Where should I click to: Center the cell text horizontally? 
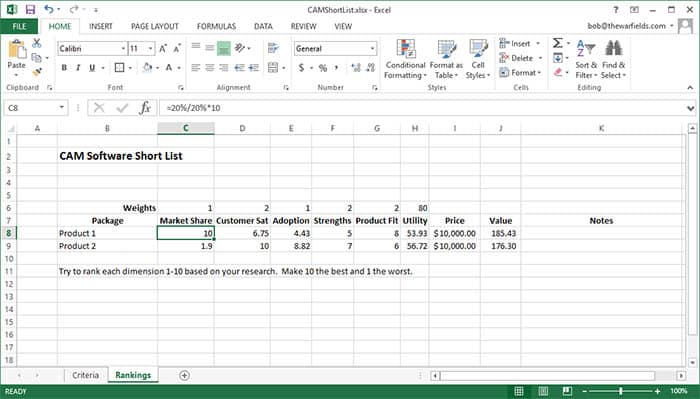[209, 68]
